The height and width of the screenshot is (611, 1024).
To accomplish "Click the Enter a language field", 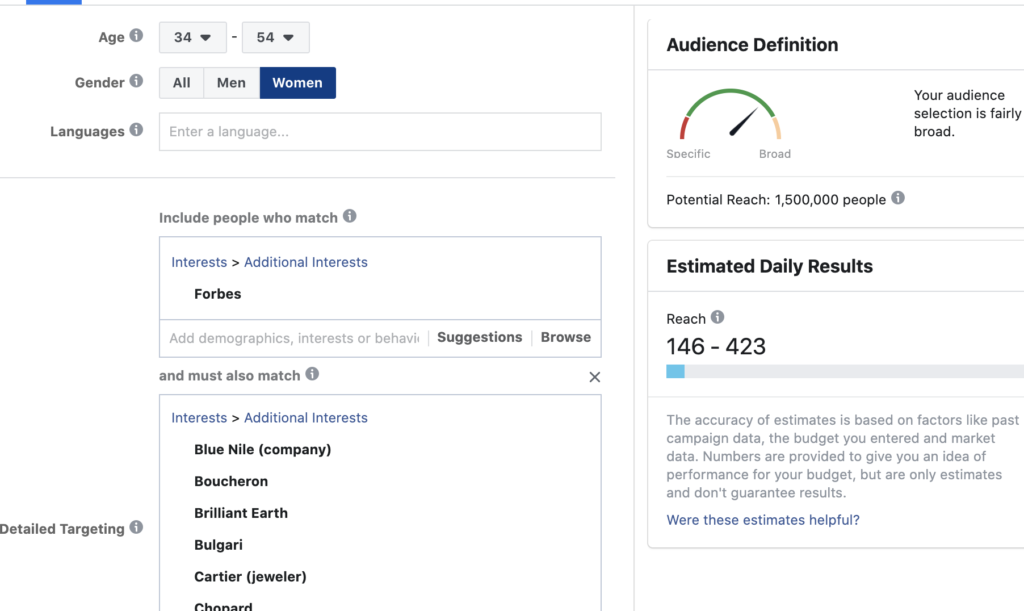I will click(380, 132).
